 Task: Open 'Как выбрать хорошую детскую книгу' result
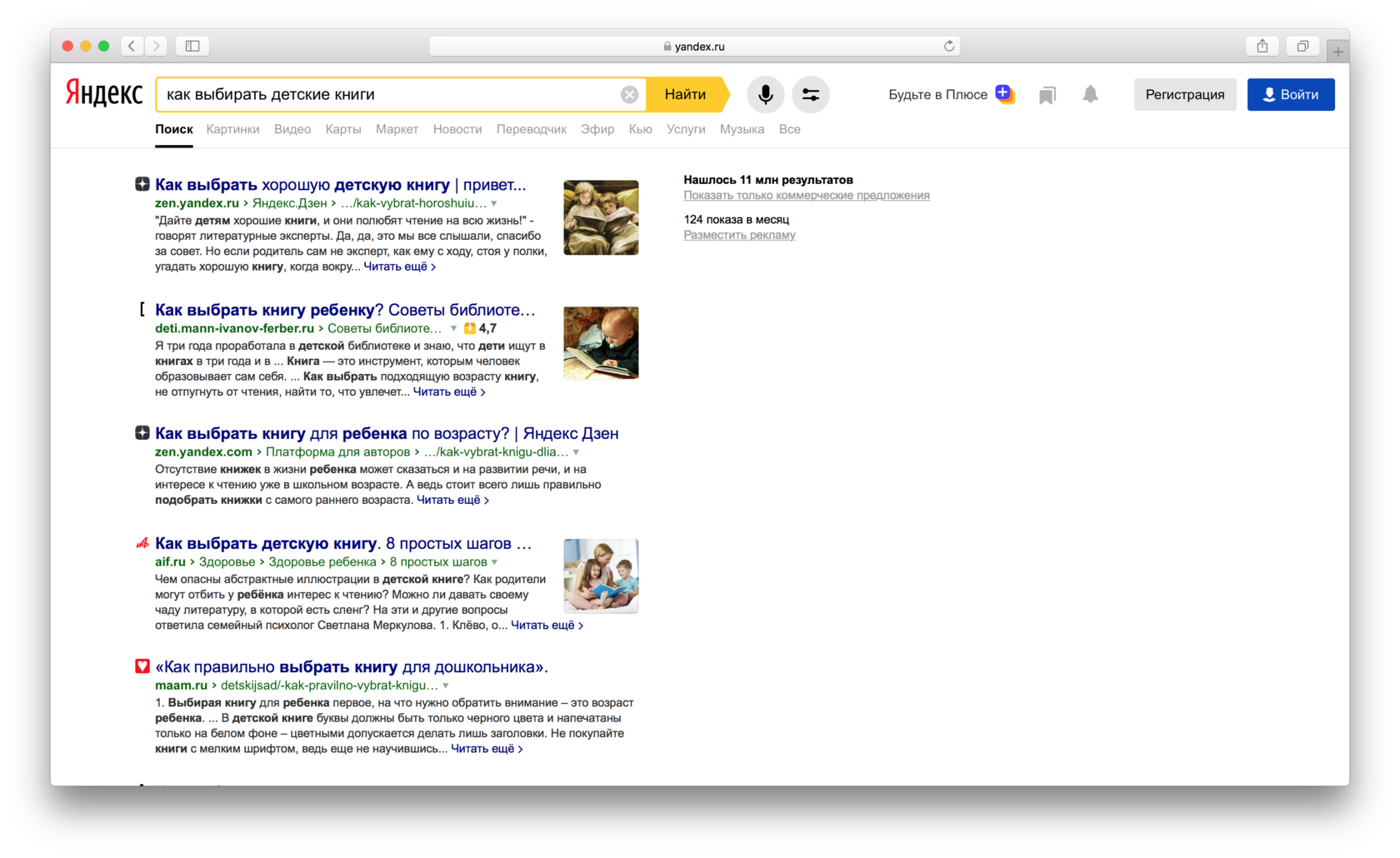pos(340,185)
